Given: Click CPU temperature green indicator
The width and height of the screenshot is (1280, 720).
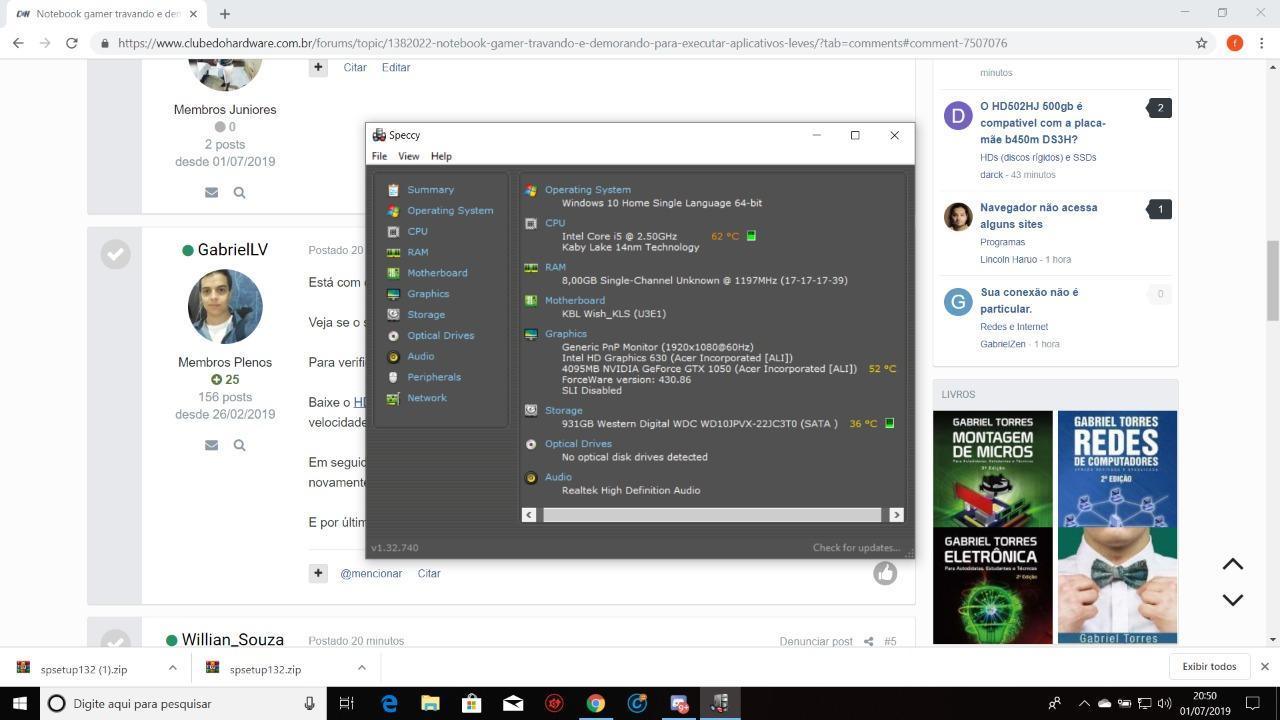Looking at the screenshot, I should coord(751,236).
